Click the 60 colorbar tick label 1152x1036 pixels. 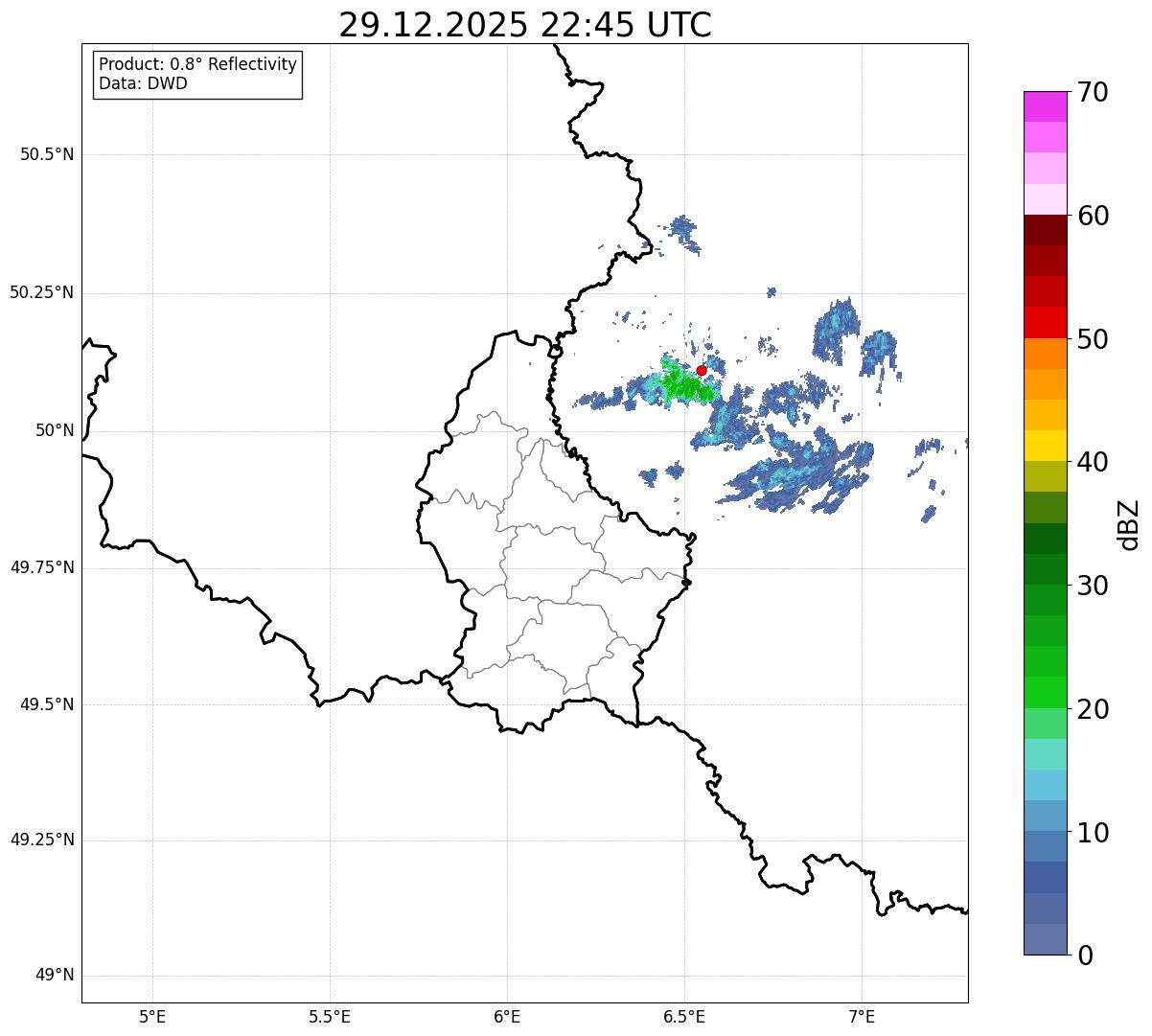[x=1093, y=216]
